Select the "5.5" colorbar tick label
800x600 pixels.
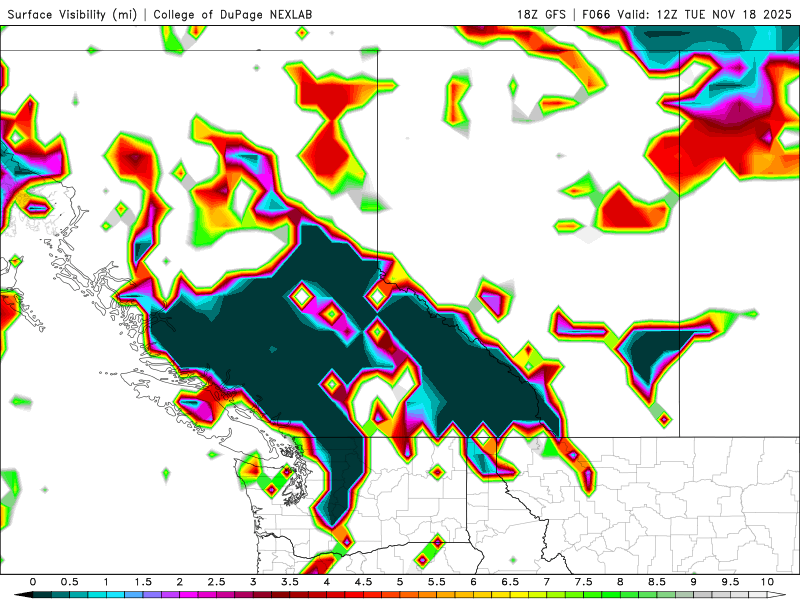(x=437, y=582)
